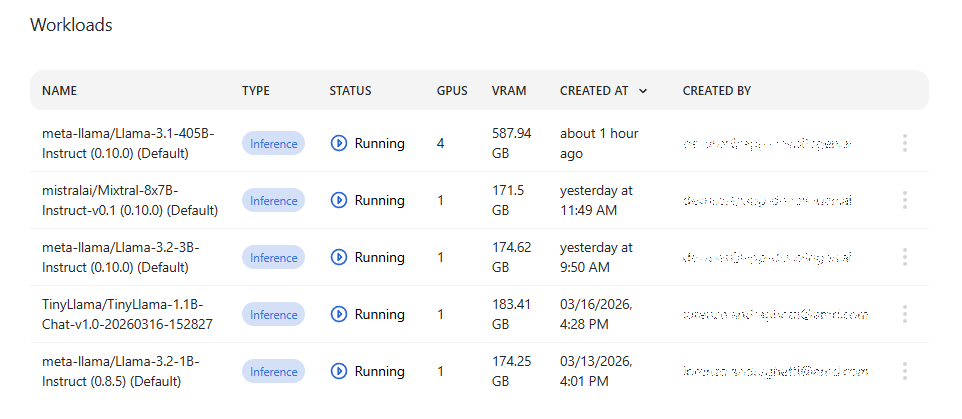This screenshot has width=962, height=419.
Task: Toggle sort arrow next to Created At
Action: coord(643,91)
